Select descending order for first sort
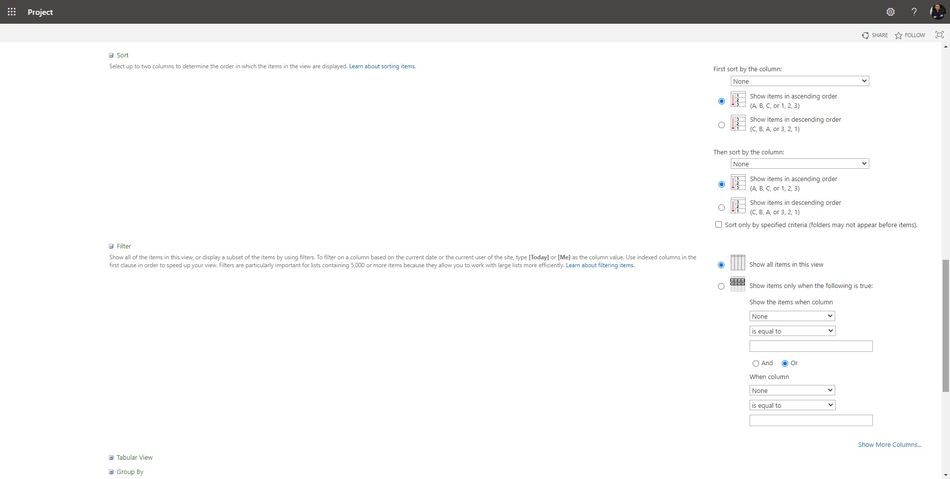Screen dimensions: 950x479 721,125
